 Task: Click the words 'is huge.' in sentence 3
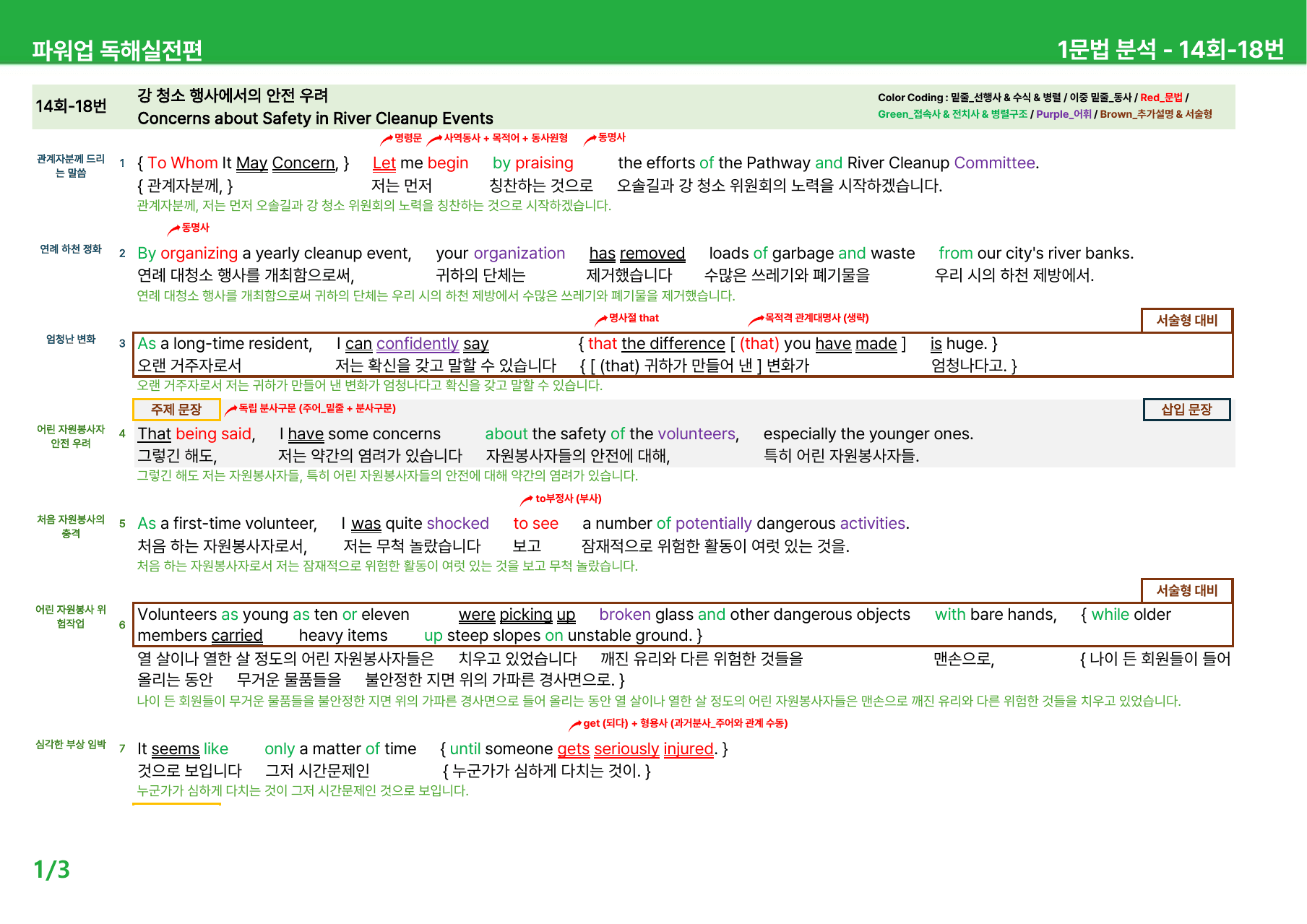(x=959, y=344)
